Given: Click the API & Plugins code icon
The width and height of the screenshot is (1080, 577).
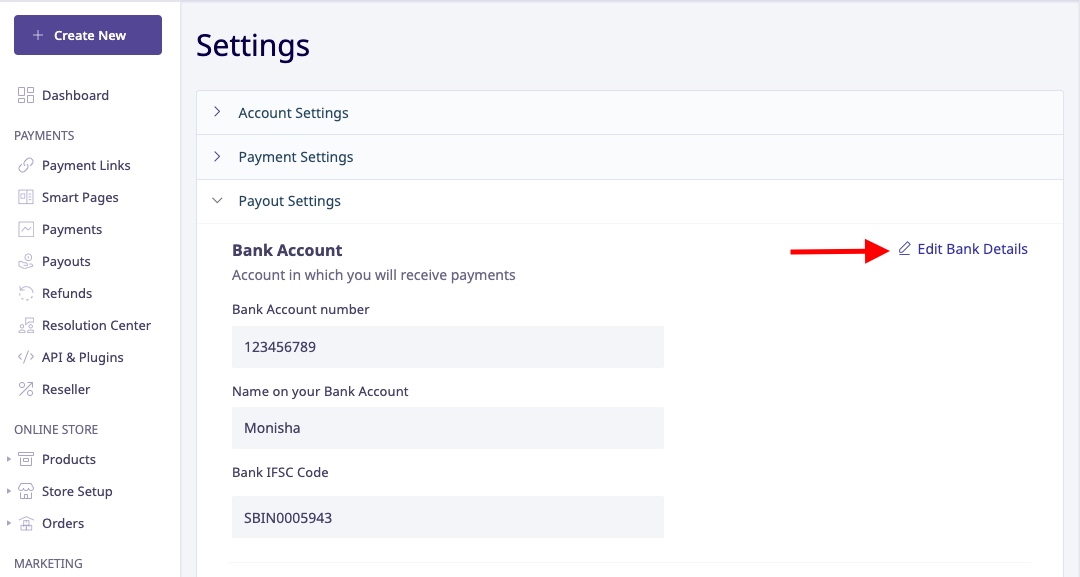Looking at the screenshot, I should point(25,357).
